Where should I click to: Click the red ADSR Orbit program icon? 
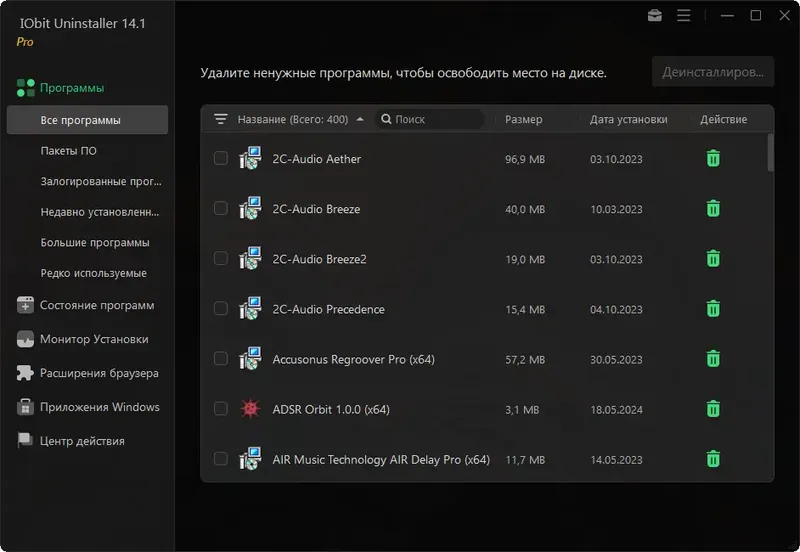[249, 409]
